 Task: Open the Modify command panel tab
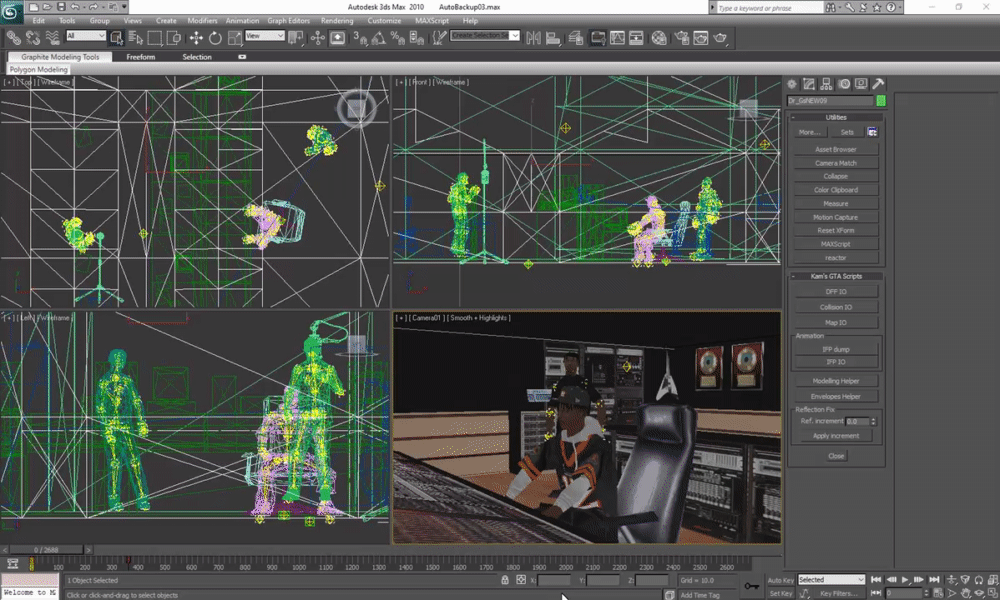click(x=809, y=84)
